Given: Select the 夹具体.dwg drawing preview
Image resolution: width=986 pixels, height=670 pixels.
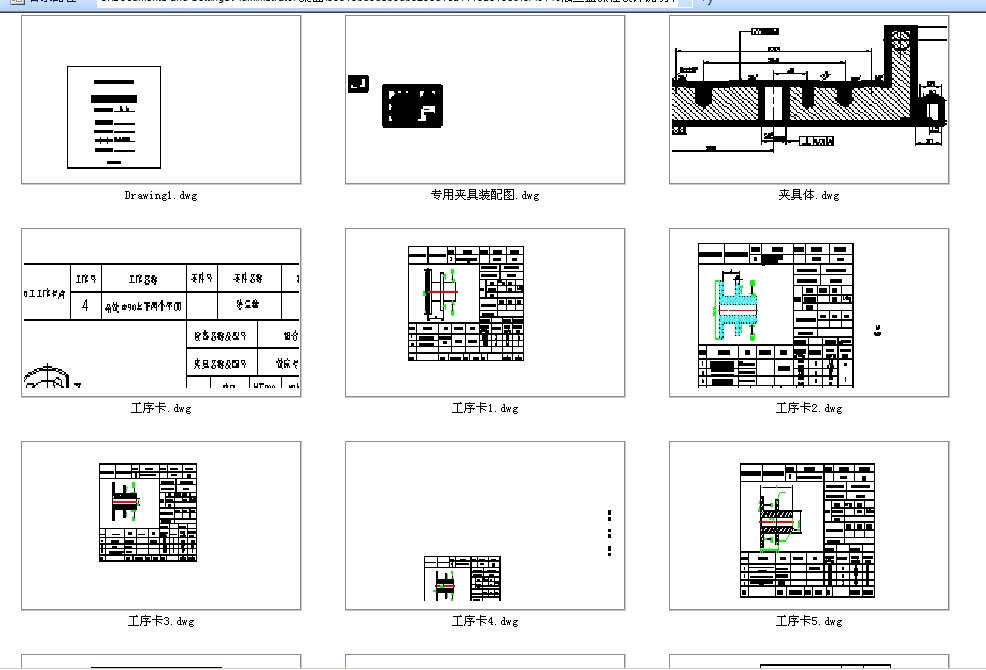Looking at the screenshot, I should point(808,104).
